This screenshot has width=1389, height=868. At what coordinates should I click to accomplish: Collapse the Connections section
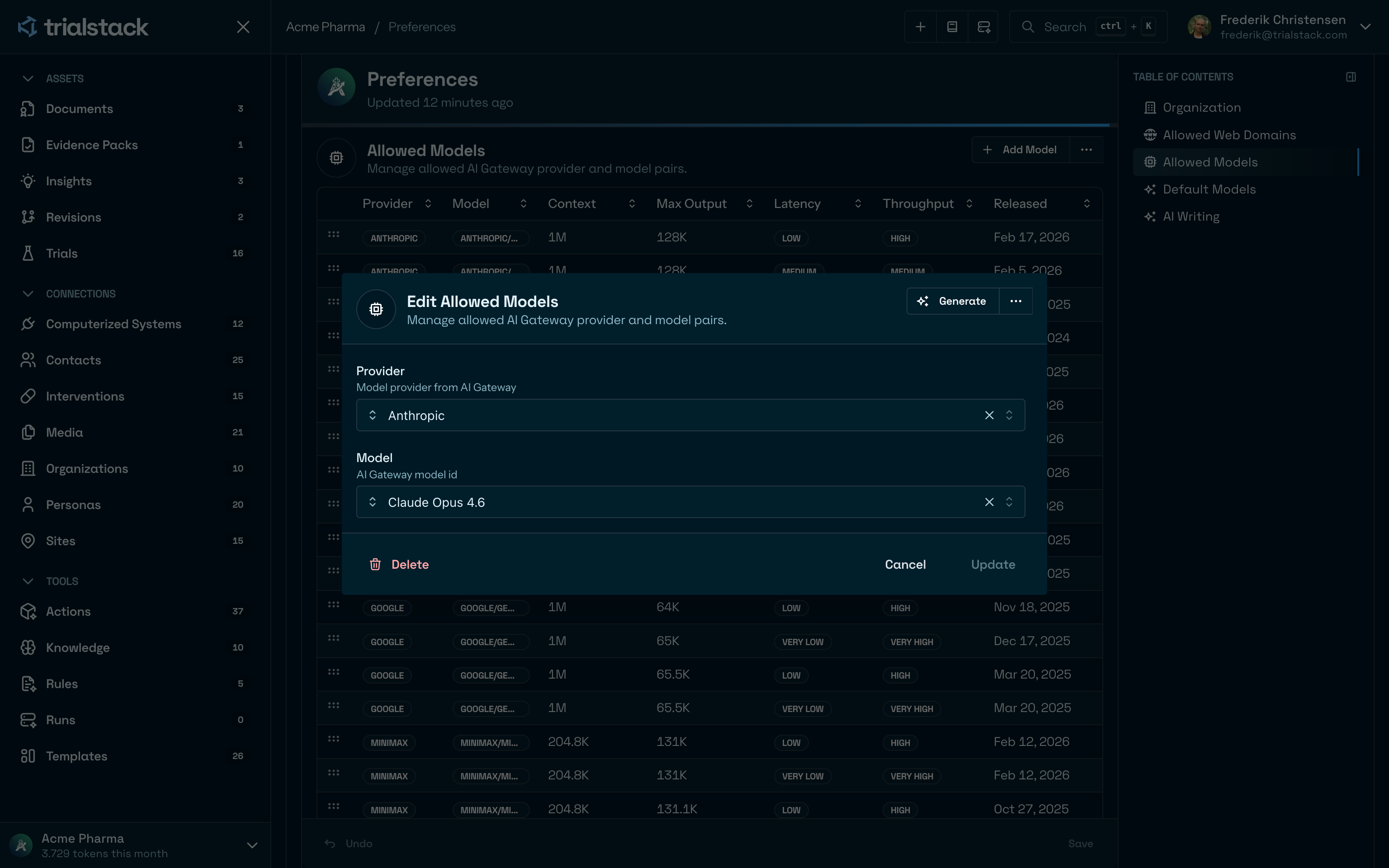(x=28, y=294)
